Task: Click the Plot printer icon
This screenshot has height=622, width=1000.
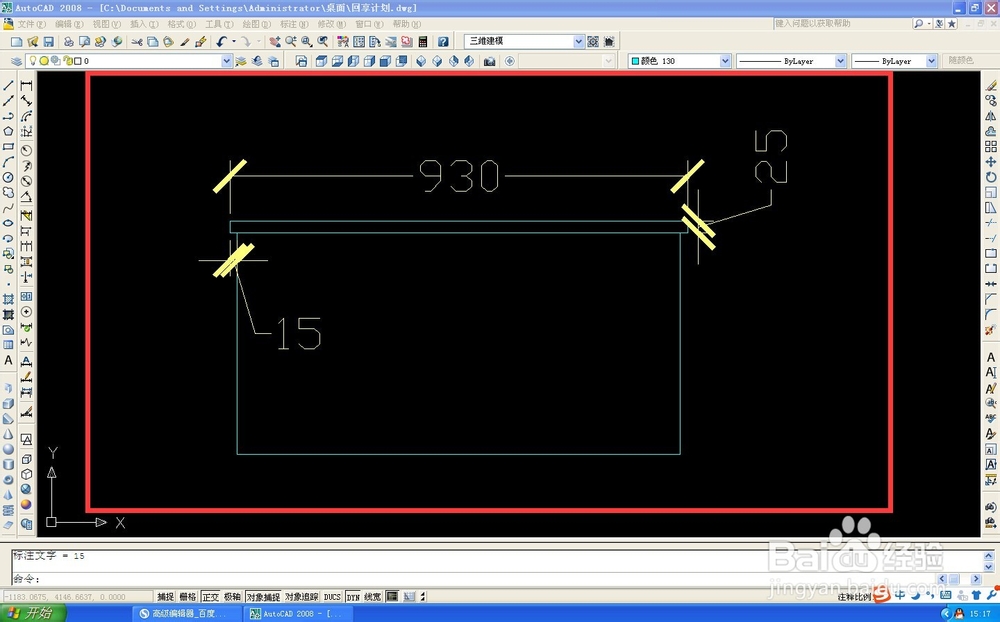Action: pyautogui.click(x=68, y=42)
